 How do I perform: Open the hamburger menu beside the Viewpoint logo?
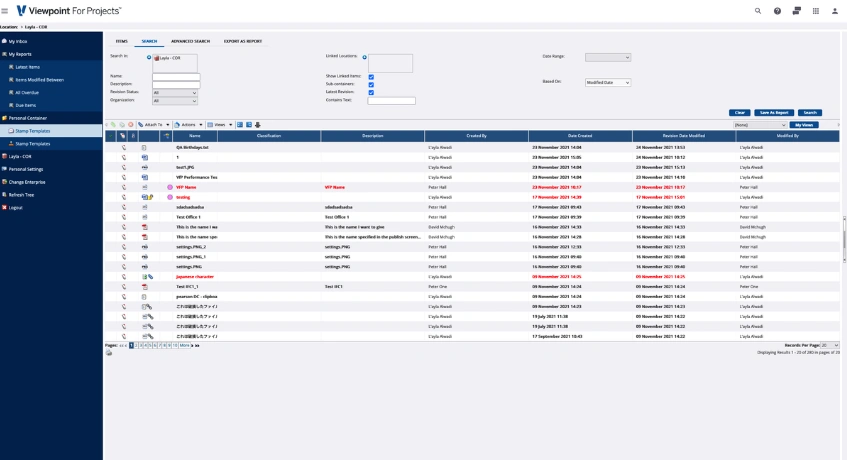tap(6, 10)
